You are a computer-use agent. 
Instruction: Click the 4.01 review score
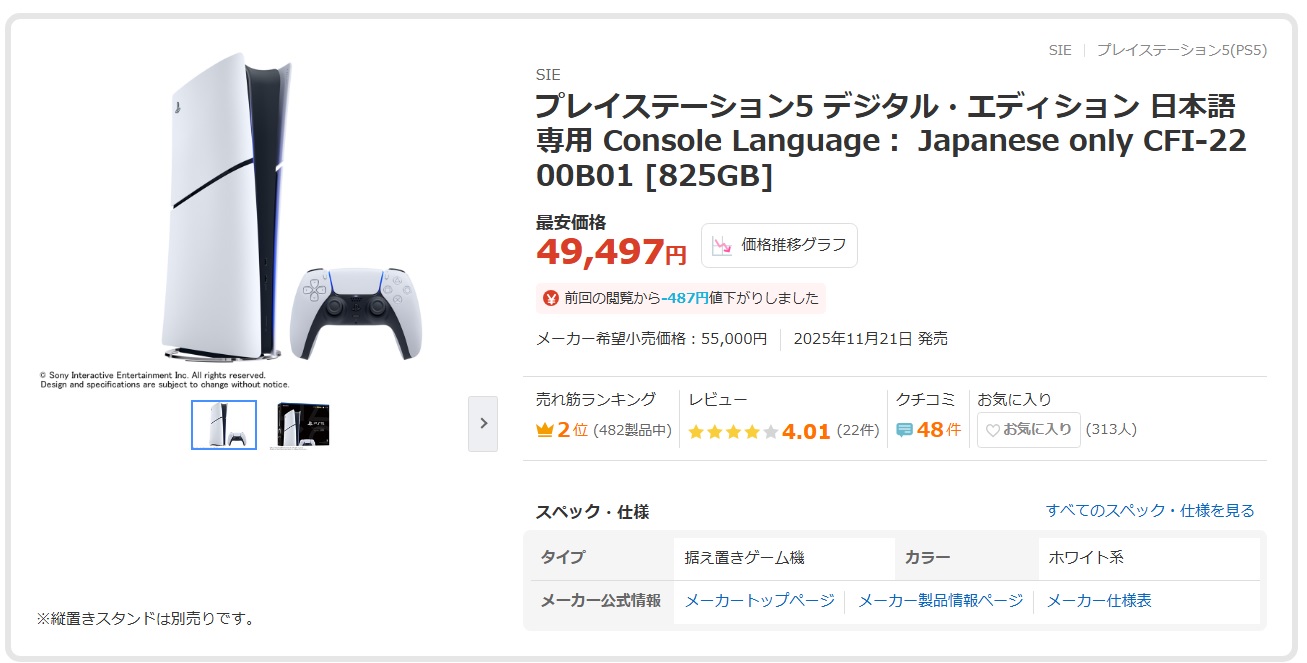click(806, 432)
